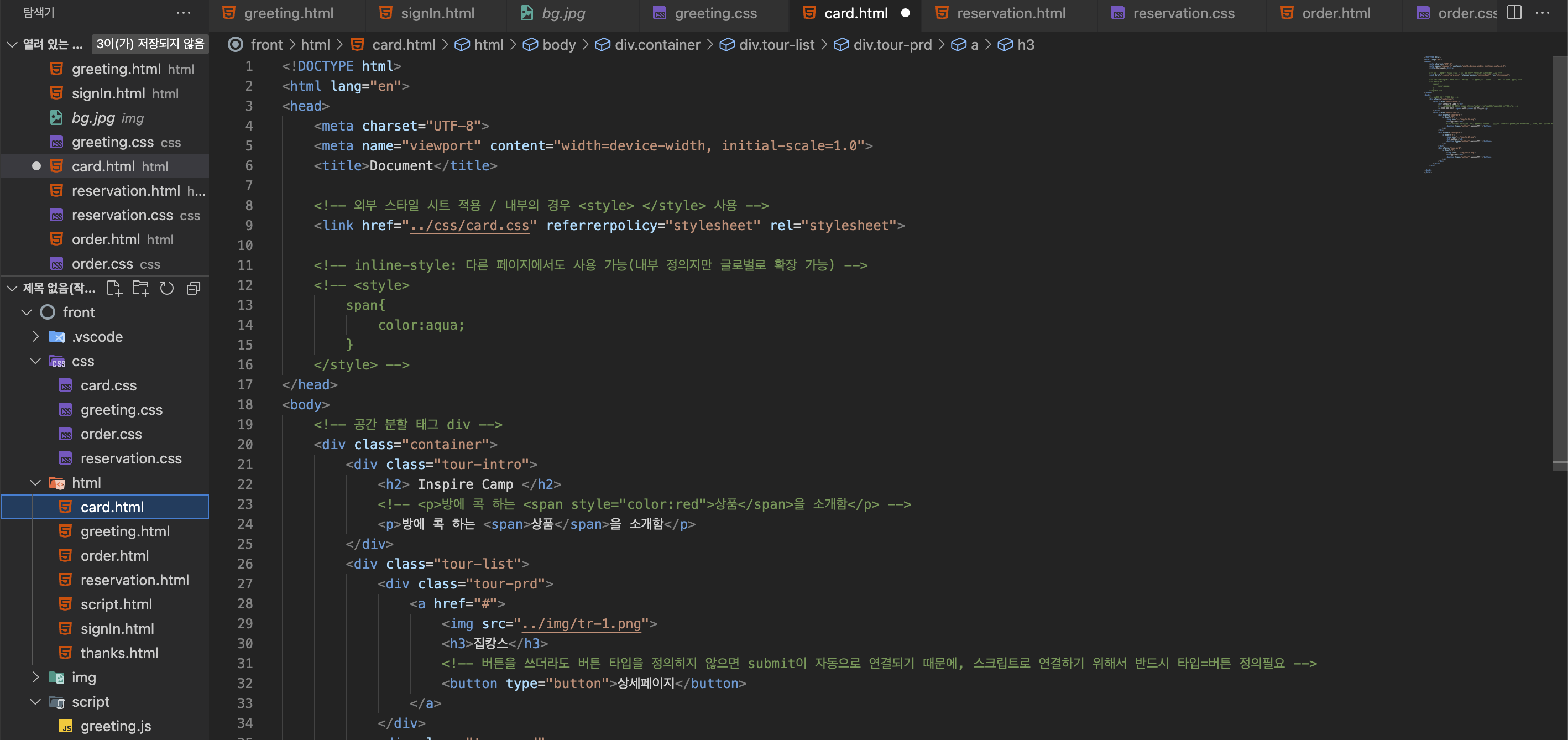The width and height of the screenshot is (1568, 740).
Task: Switch to the bg.jpg tab
Action: pos(573,13)
